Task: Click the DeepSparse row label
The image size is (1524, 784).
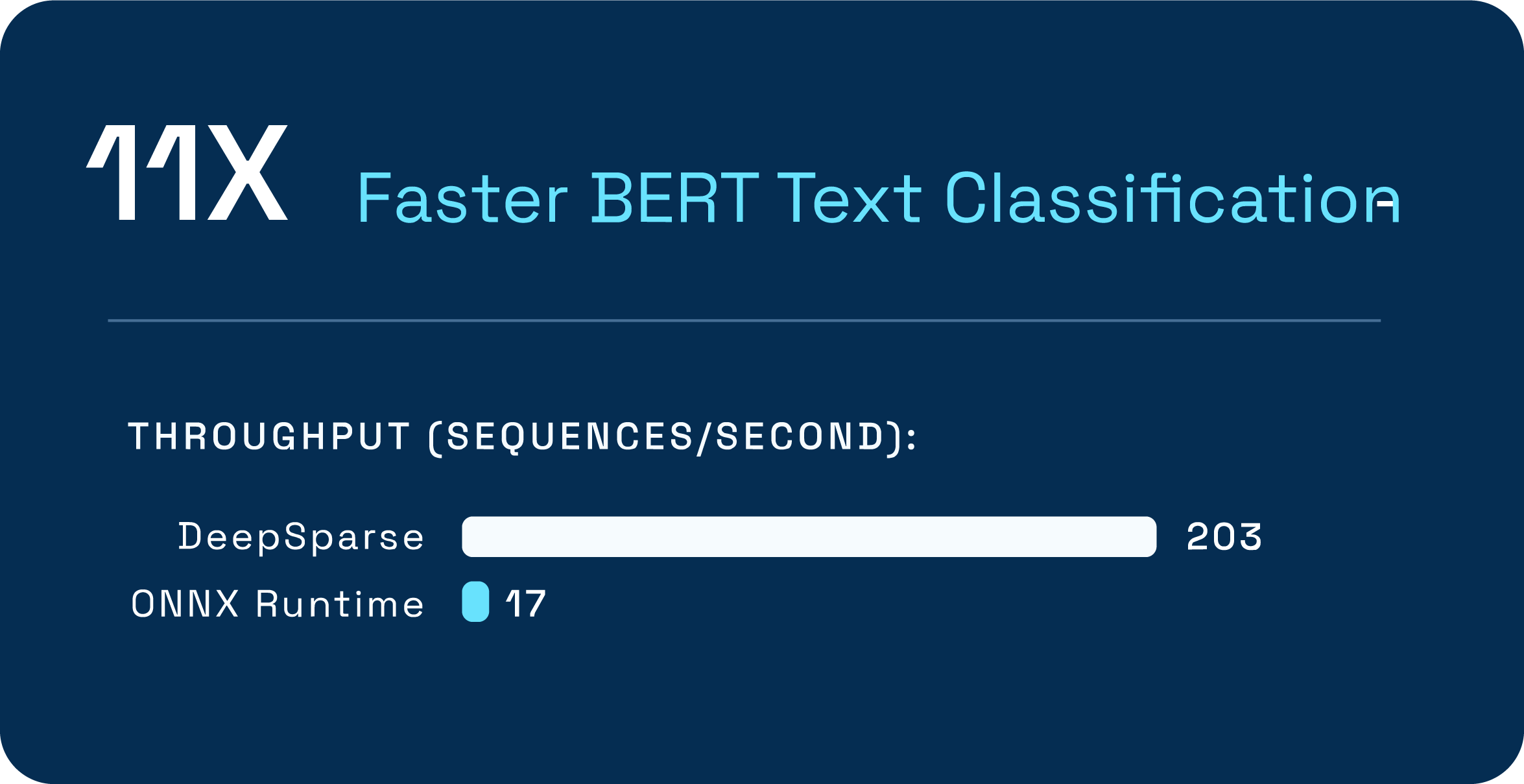Action: tap(302, 538)
